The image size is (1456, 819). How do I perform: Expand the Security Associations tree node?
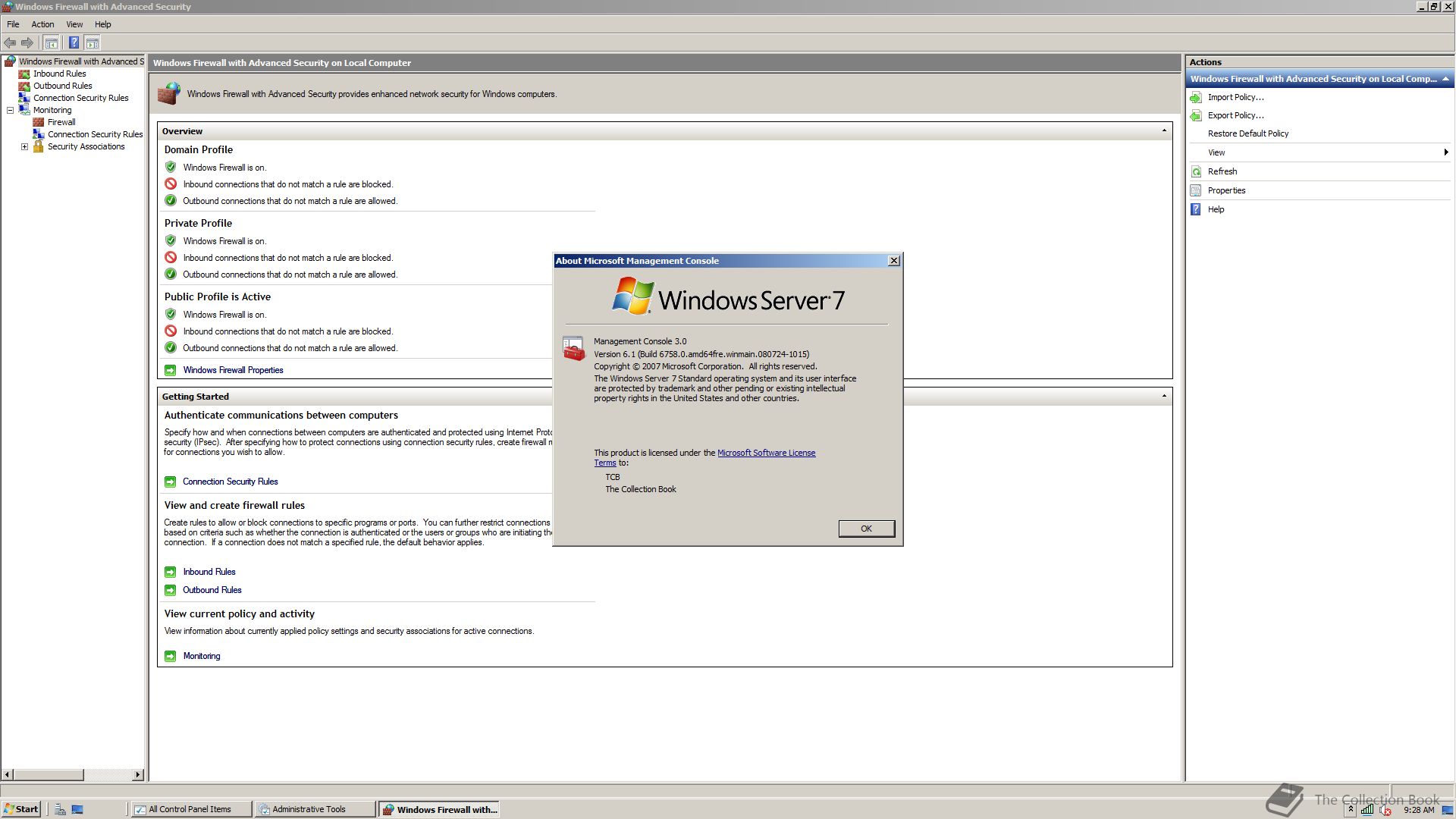[25, 146]
